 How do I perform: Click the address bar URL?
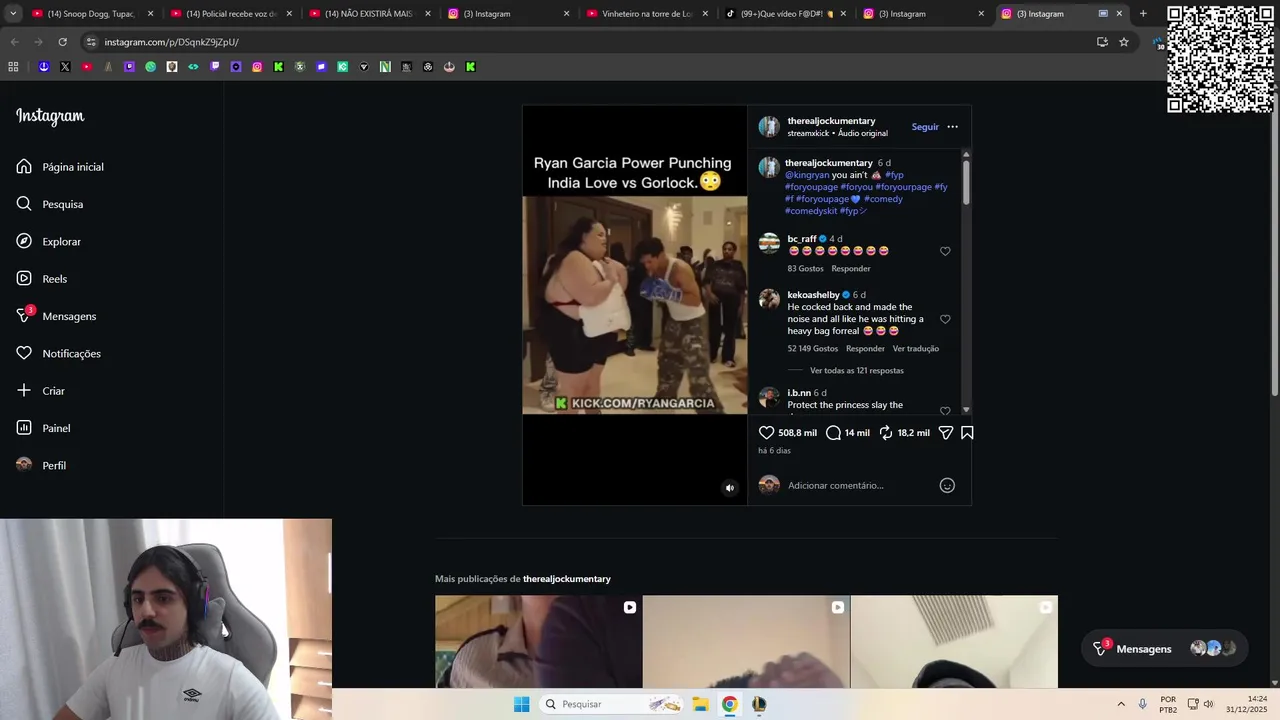(171, 42)
